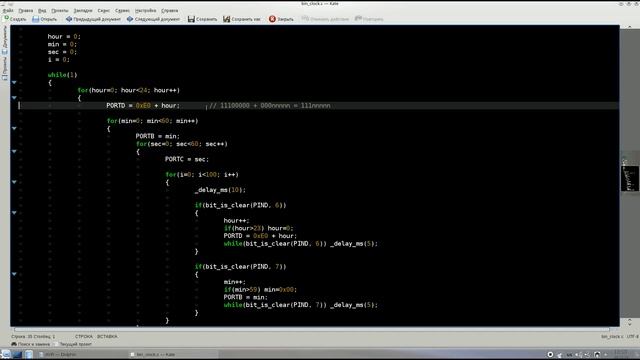640x360 pixels.
Task: Click UTF-8 encoding in the status bar
Action: pyautogui.click(x=632, y=337)
